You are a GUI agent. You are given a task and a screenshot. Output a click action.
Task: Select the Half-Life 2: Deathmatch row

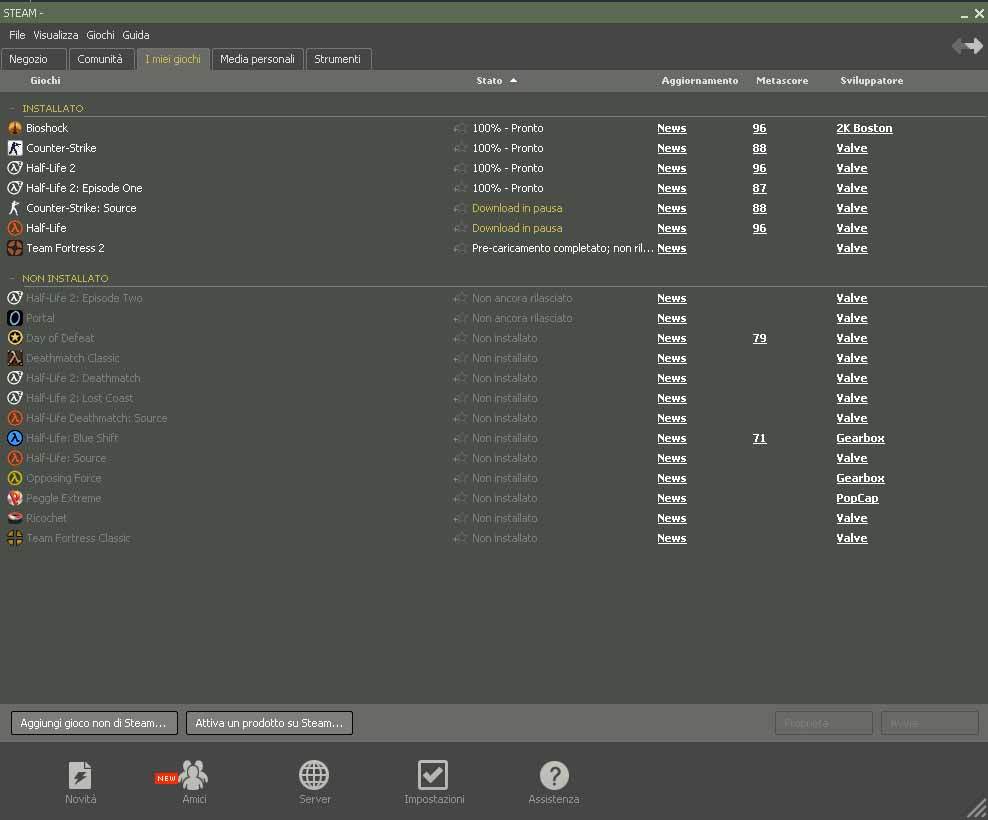(494, 378)
